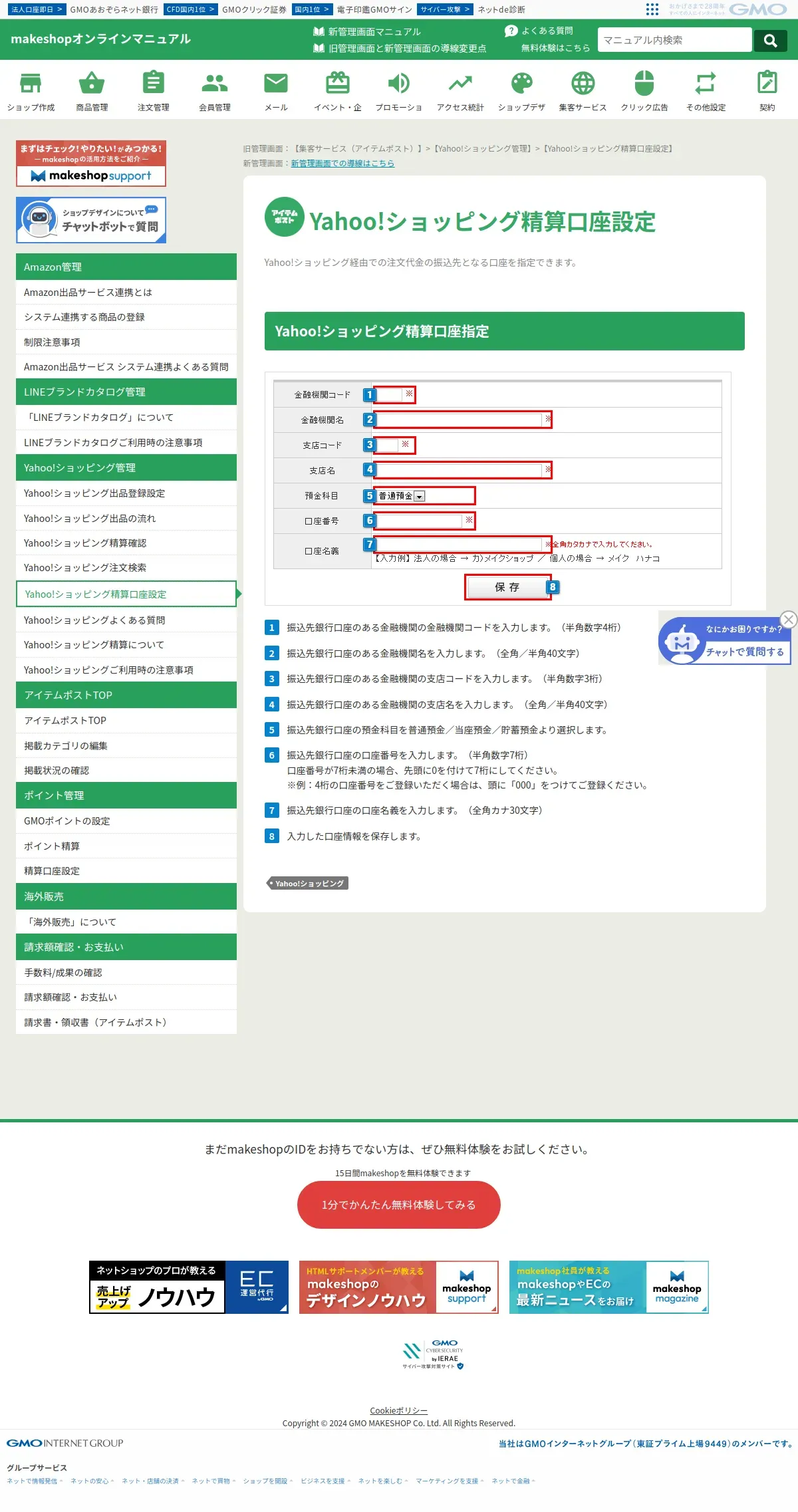The height and width of the screenshot is (1512, 798).
Task: Open ポイント精算 sidebar item
Action: [126, 846]
